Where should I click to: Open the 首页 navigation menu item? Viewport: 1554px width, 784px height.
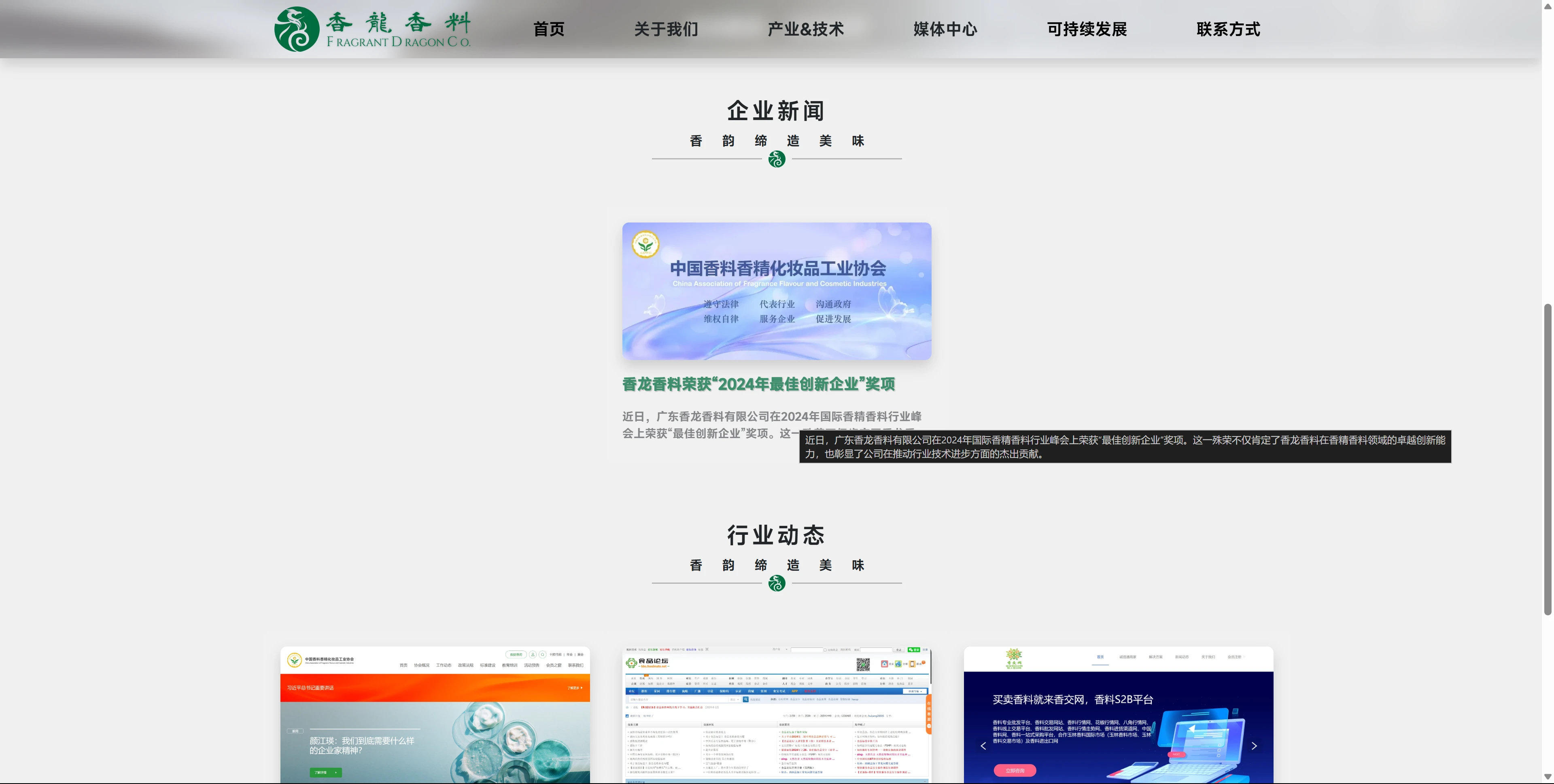[548, 29]
